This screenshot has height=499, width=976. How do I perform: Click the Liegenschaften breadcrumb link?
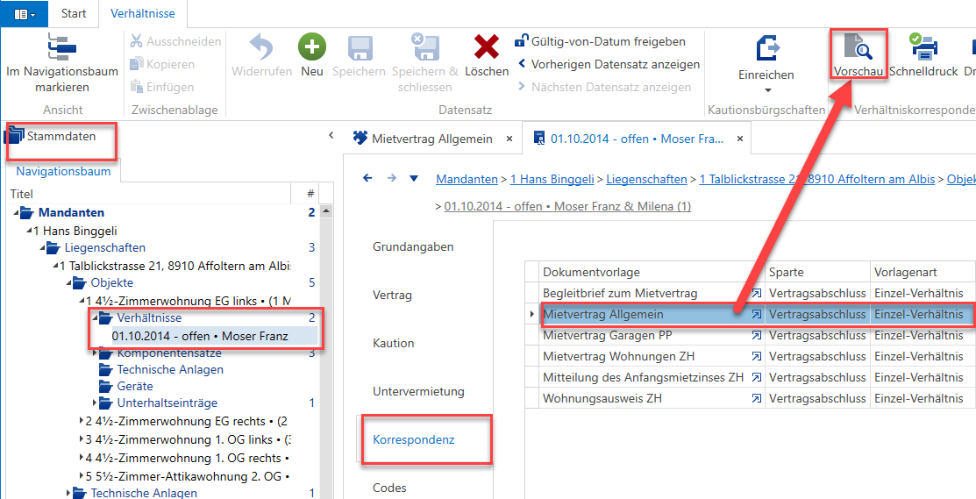[x=645, y=179]
